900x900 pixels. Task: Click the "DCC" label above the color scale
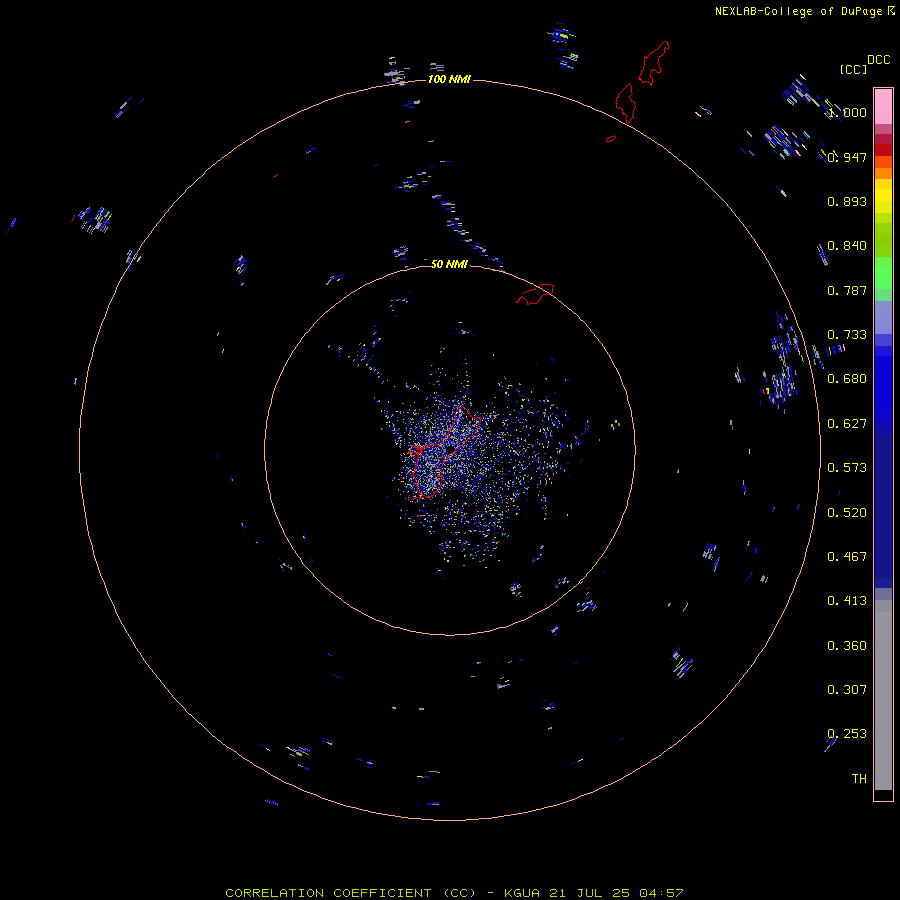[879, 60]
